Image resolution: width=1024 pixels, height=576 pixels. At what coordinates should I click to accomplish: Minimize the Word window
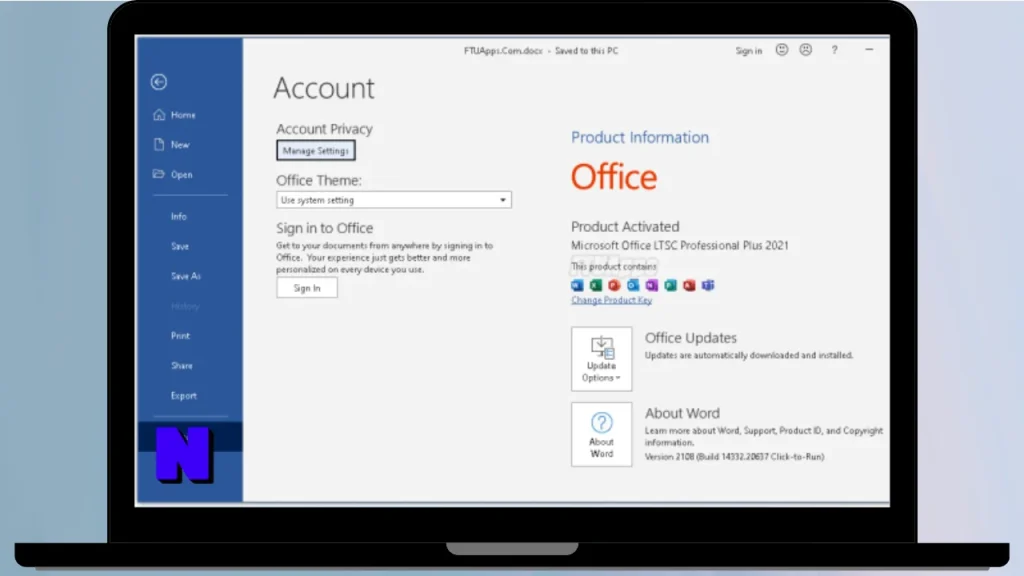(869, 50)
